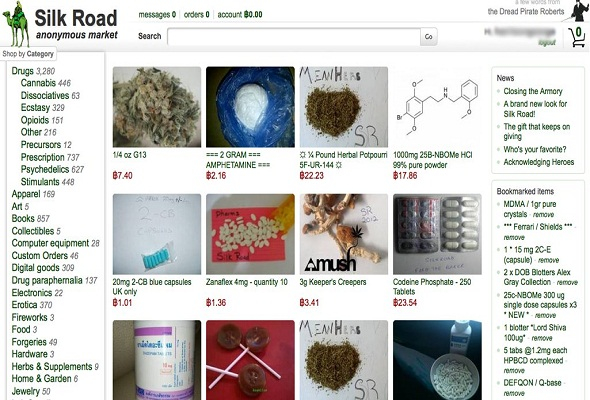Click the camel Silk Road logo
Viewport: 590px width, 400px height.
coord(16,24)
